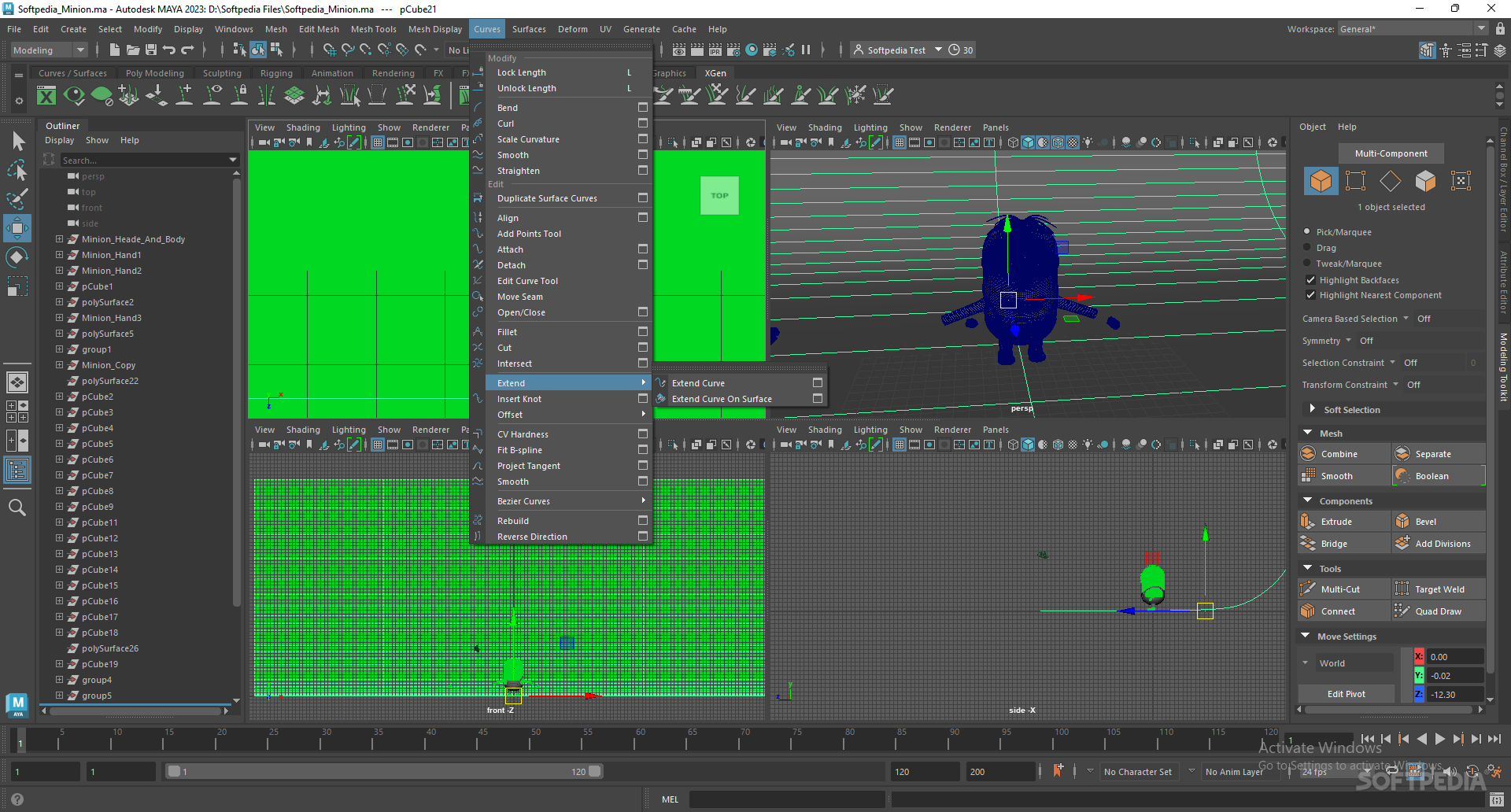Select the Pick/Marquee radio option

1307,231
